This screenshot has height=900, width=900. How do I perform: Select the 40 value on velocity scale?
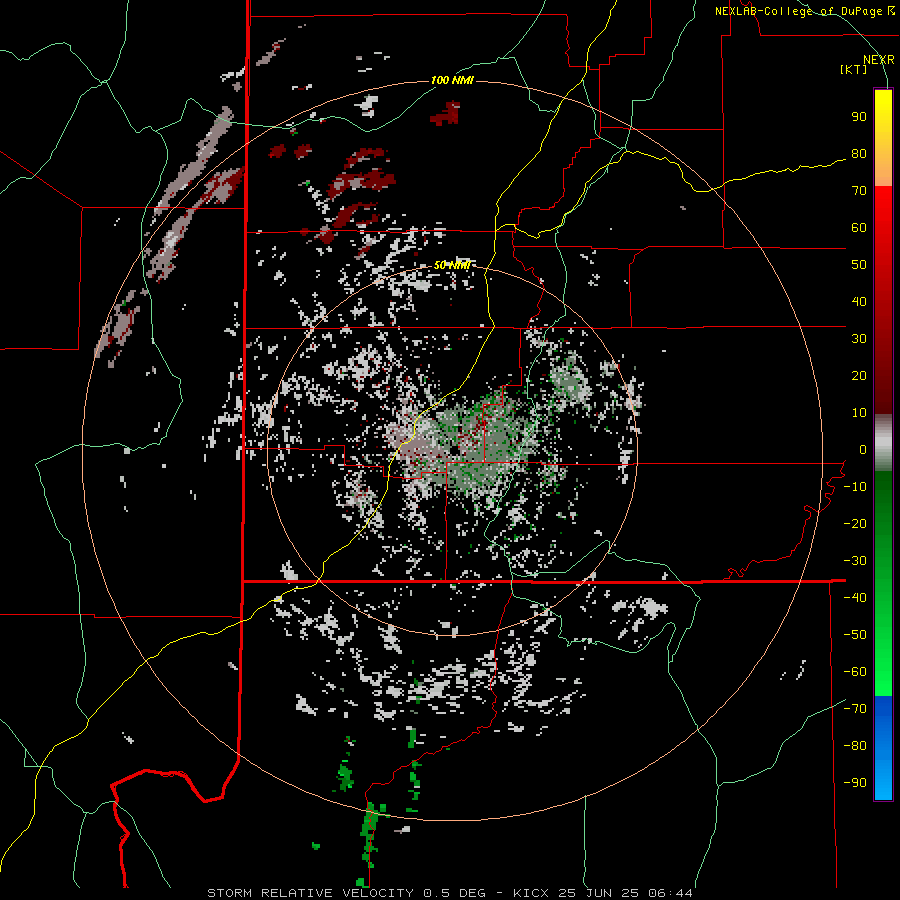[859, 302]
